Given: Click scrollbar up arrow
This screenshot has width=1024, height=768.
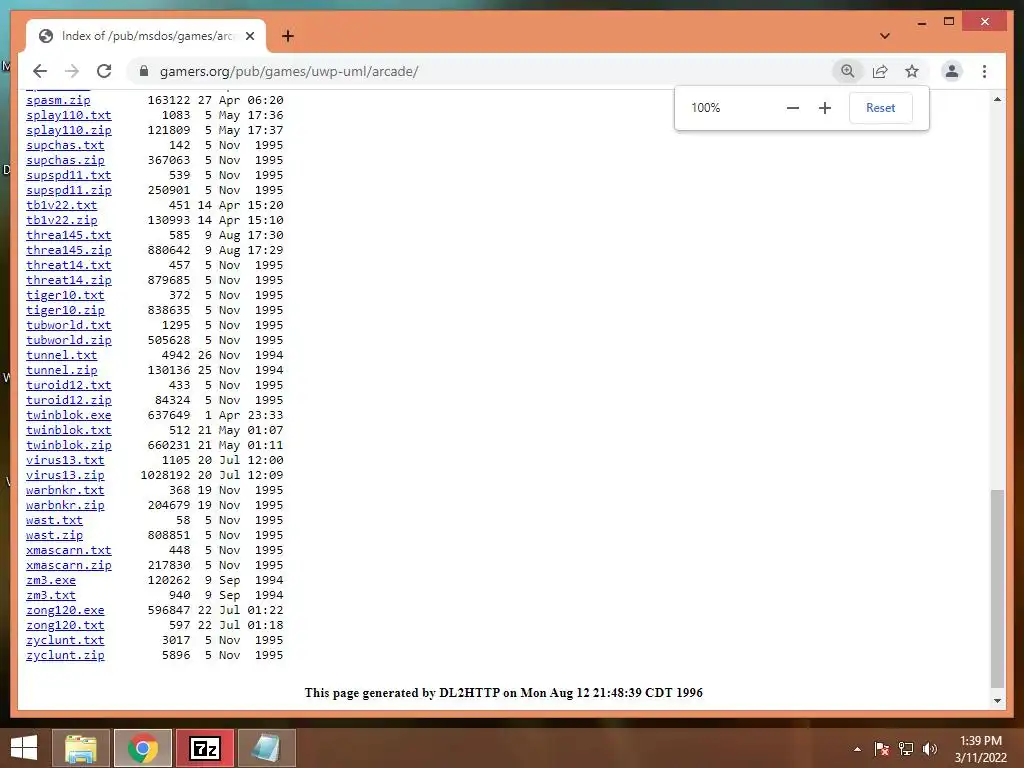Looking at the screenshot, I should [997, 99].
